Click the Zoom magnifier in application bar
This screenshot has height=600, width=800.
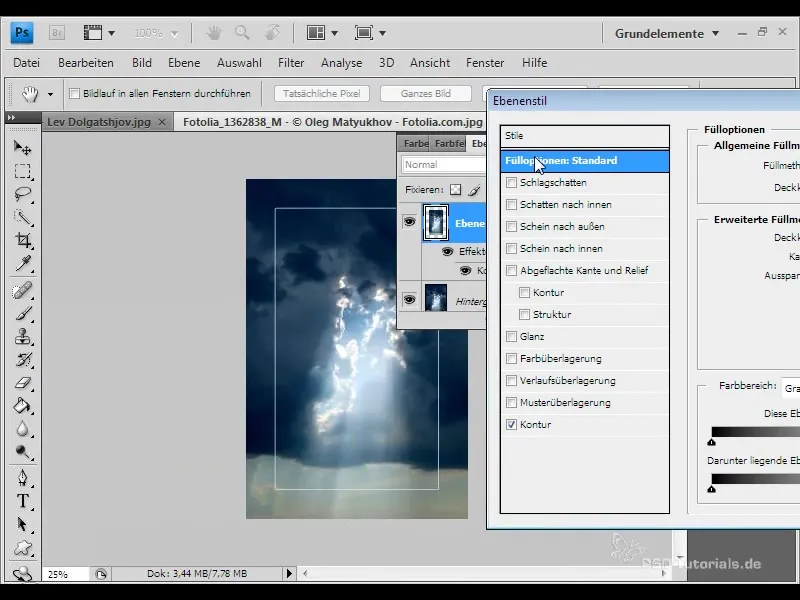(x=242, y=33)
